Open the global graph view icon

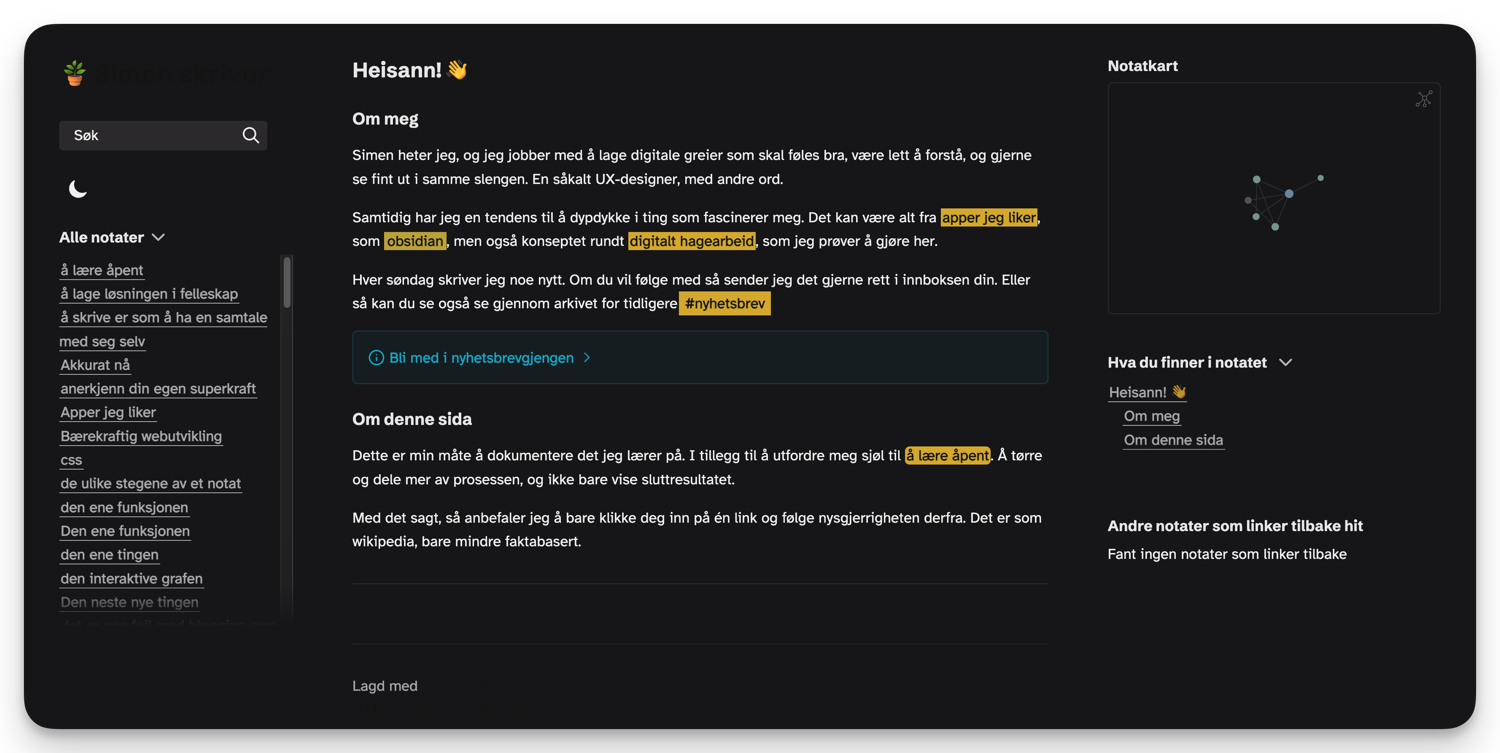click(1423, 99)
